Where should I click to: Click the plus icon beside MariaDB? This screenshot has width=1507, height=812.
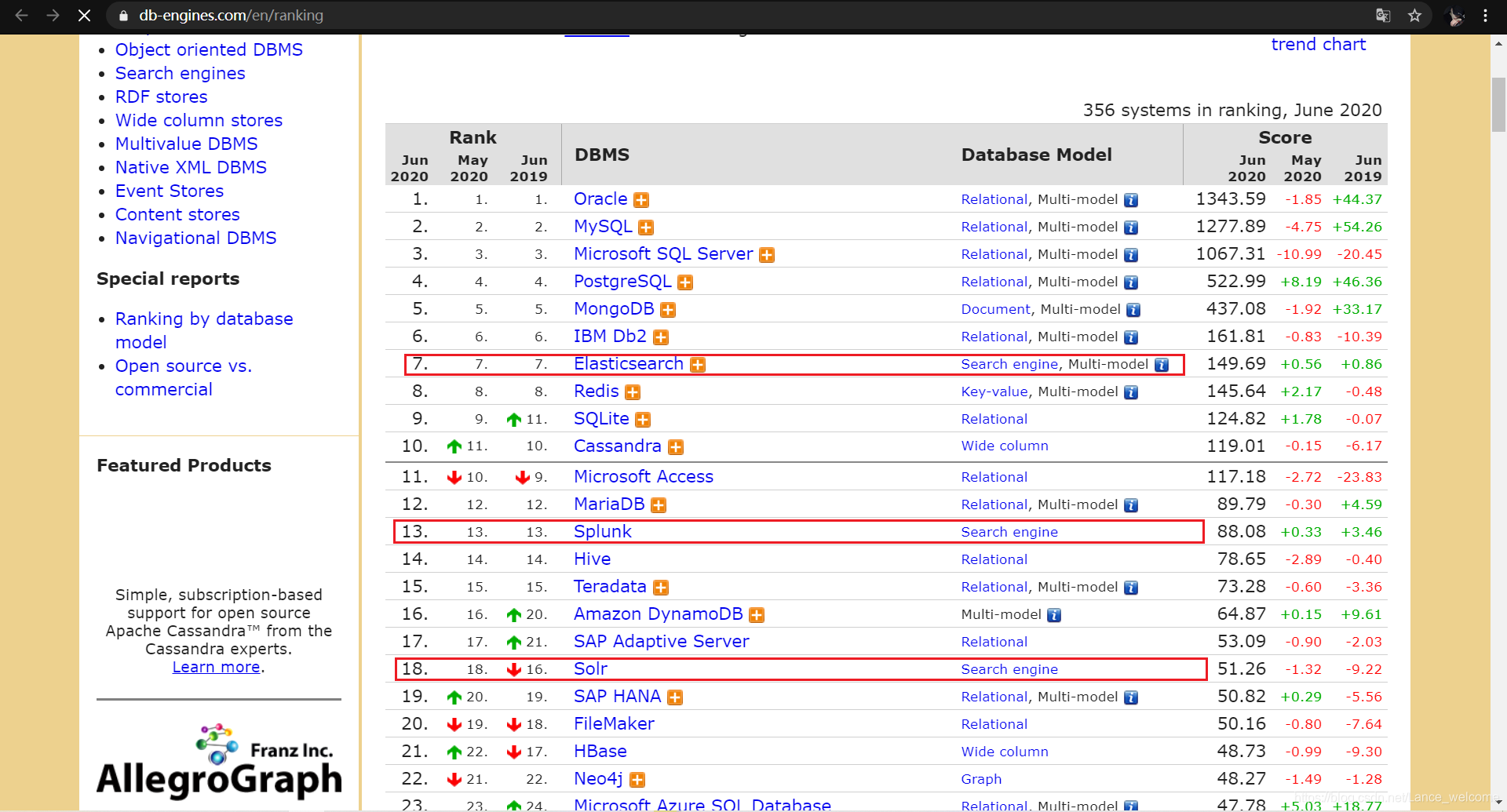659,505
